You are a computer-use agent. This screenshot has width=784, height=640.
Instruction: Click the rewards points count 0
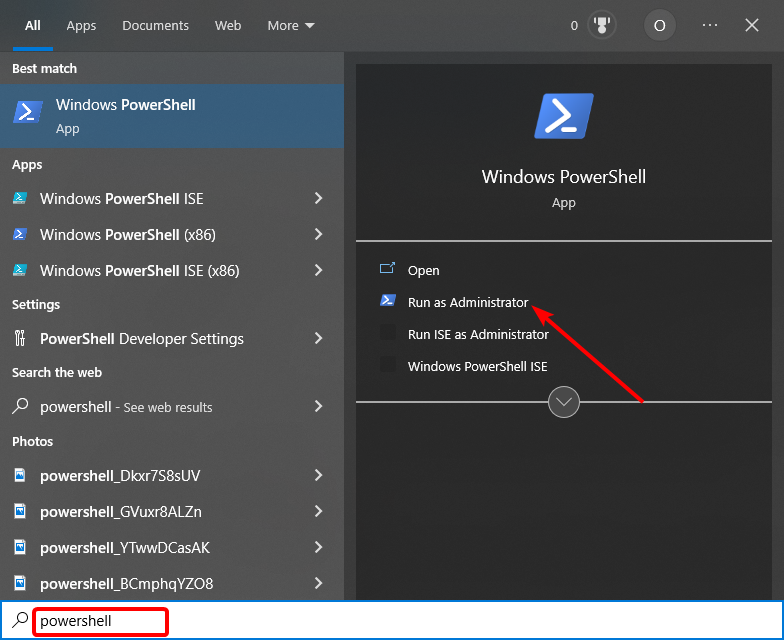click(574, 26)
